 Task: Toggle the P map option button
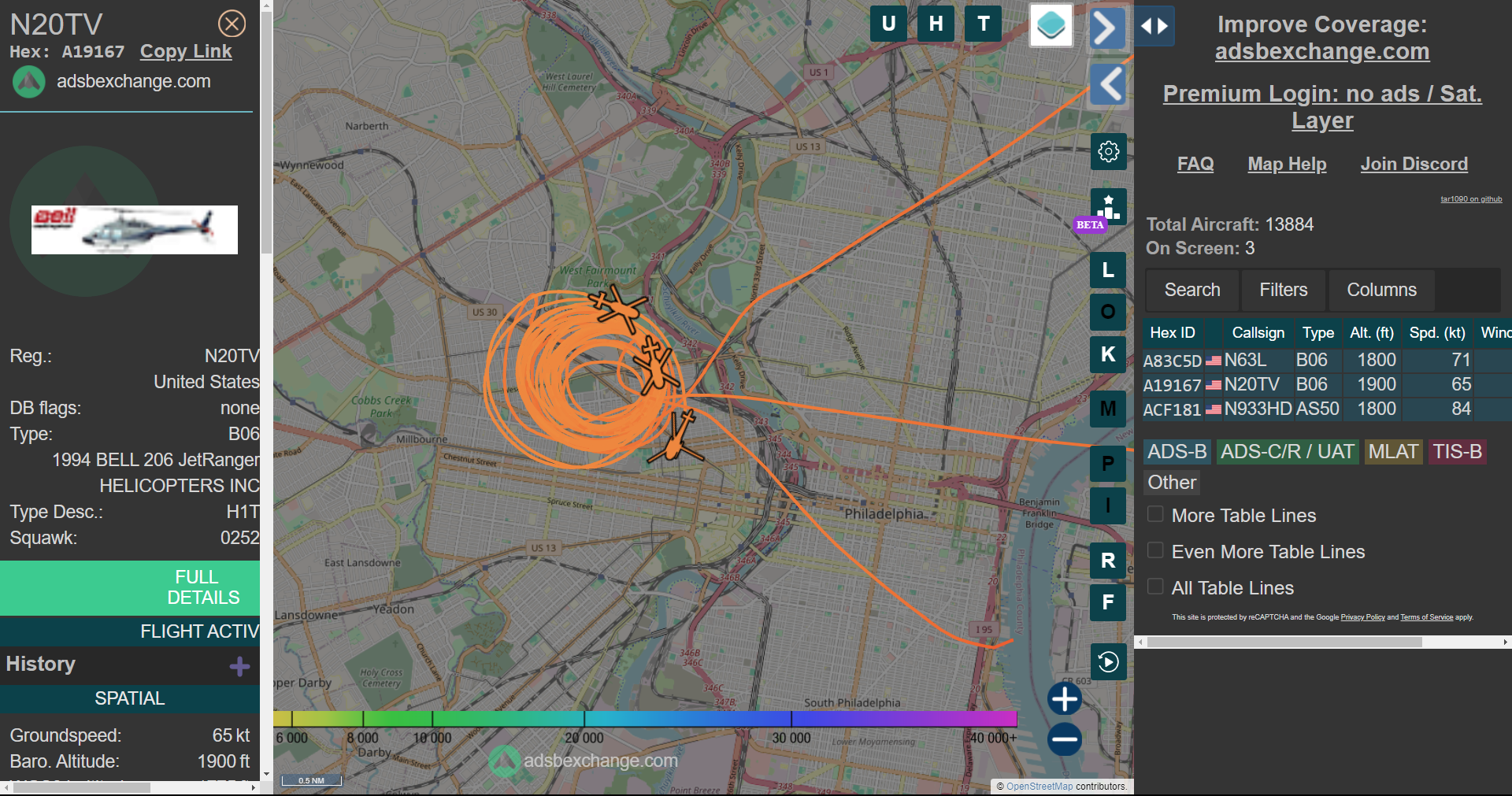pyautogui.click(x=1108, y=463)
